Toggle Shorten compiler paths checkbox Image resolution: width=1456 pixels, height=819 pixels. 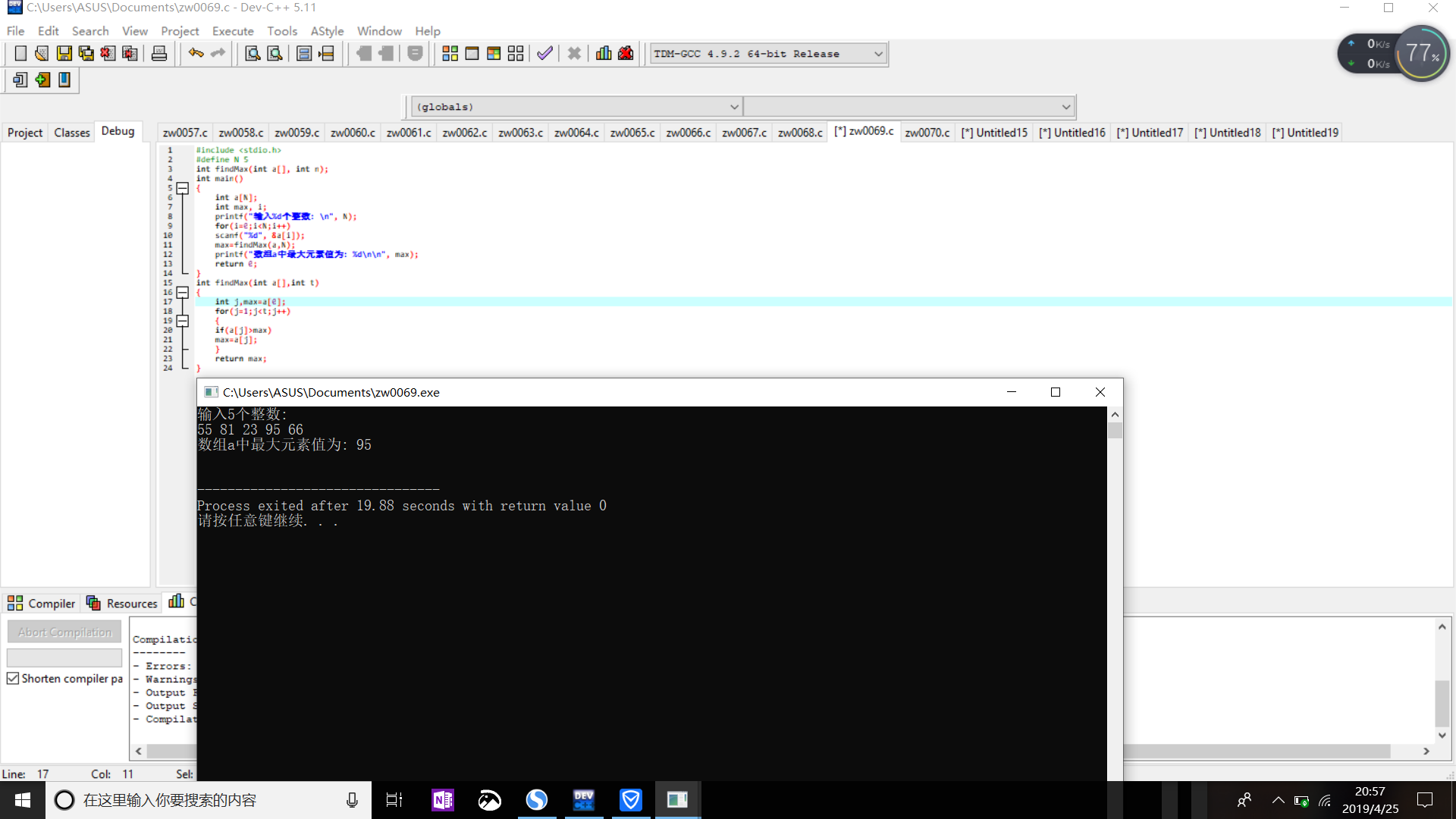13,679
